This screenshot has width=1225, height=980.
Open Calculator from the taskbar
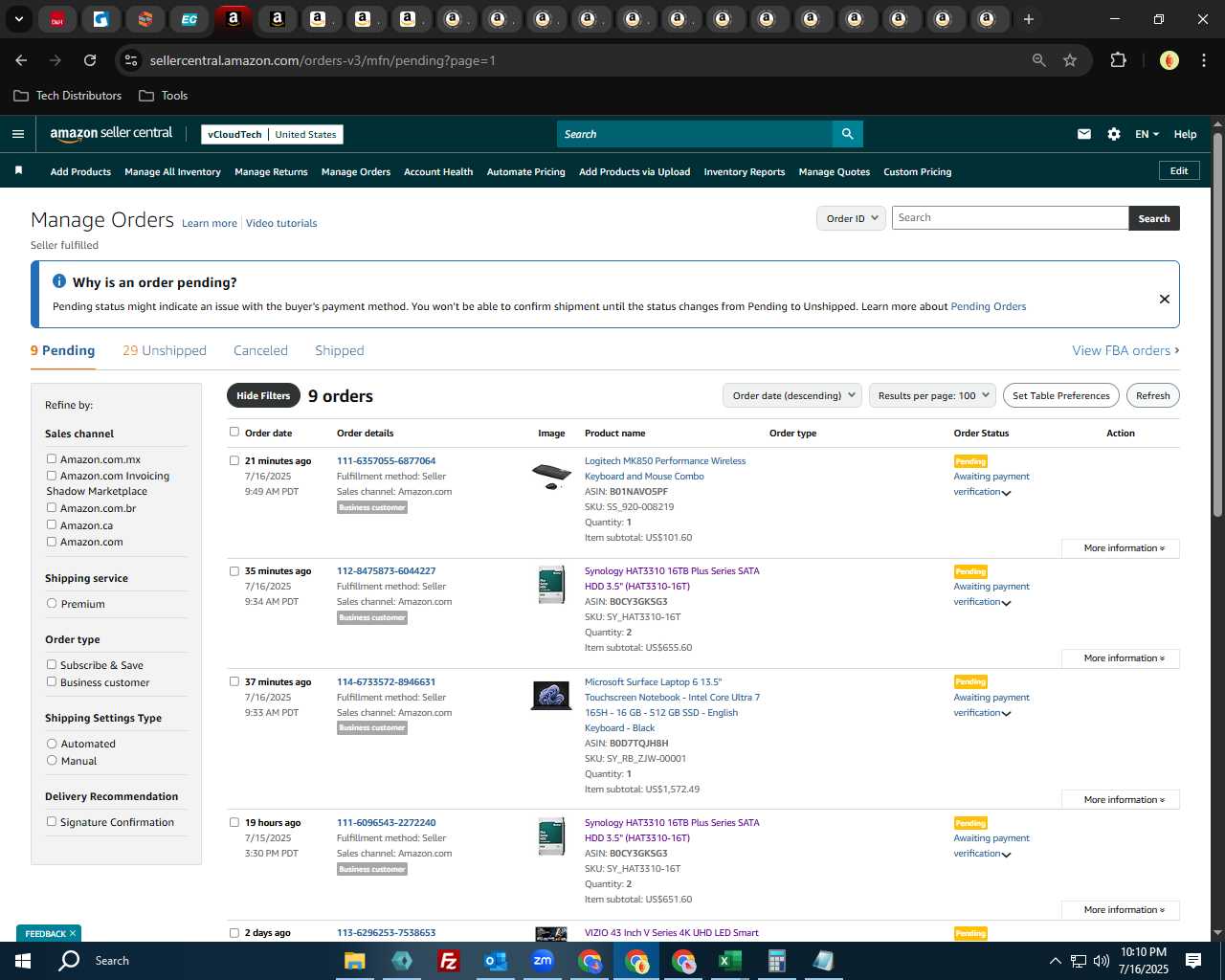click(x=776, y=960)
